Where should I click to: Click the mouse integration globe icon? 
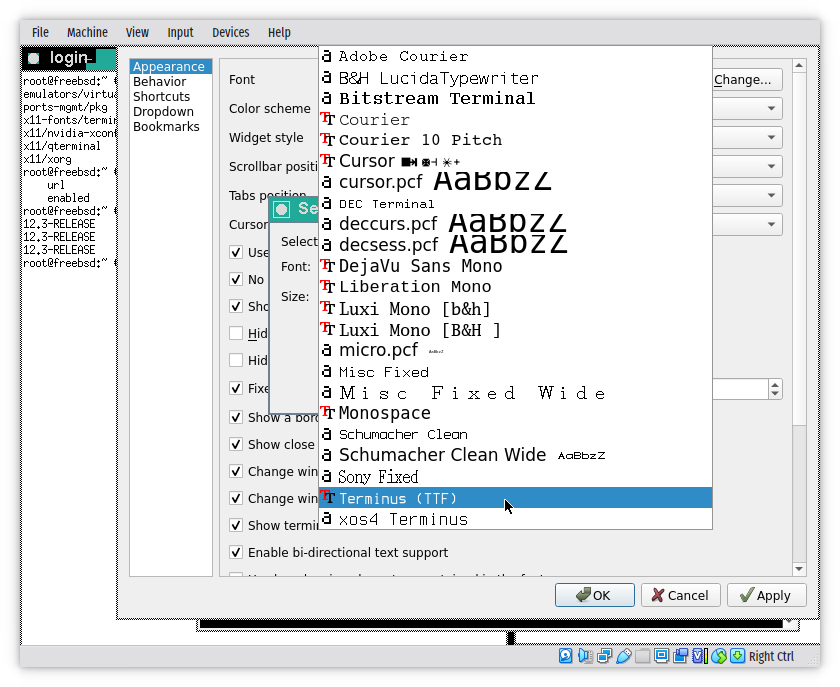coord(718,656)
